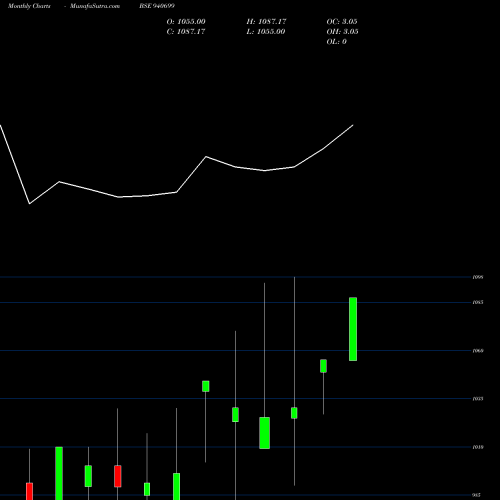Screen dimensions: 500x500
Task: Click the fourth price axis label from top
Action: 478,399
